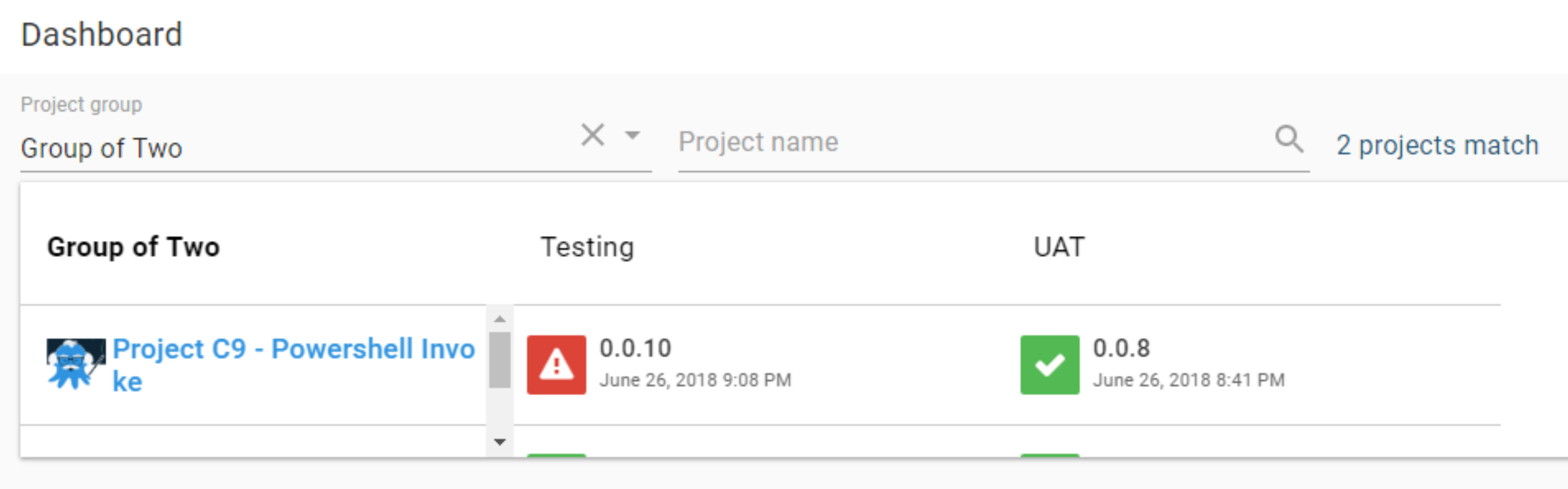Open the magnifying glass search icon
This screenshot has width=1568, height=489.
pos(1288,139)
